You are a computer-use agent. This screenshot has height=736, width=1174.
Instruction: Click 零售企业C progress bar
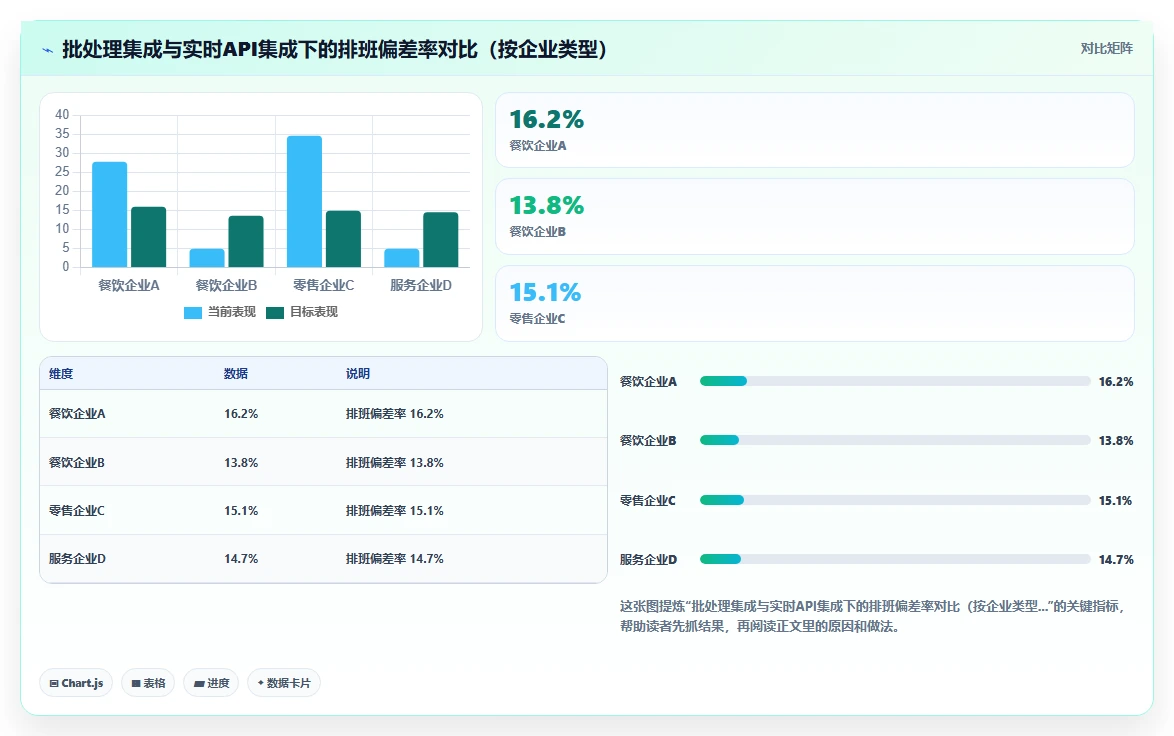[x=895, y=500]
